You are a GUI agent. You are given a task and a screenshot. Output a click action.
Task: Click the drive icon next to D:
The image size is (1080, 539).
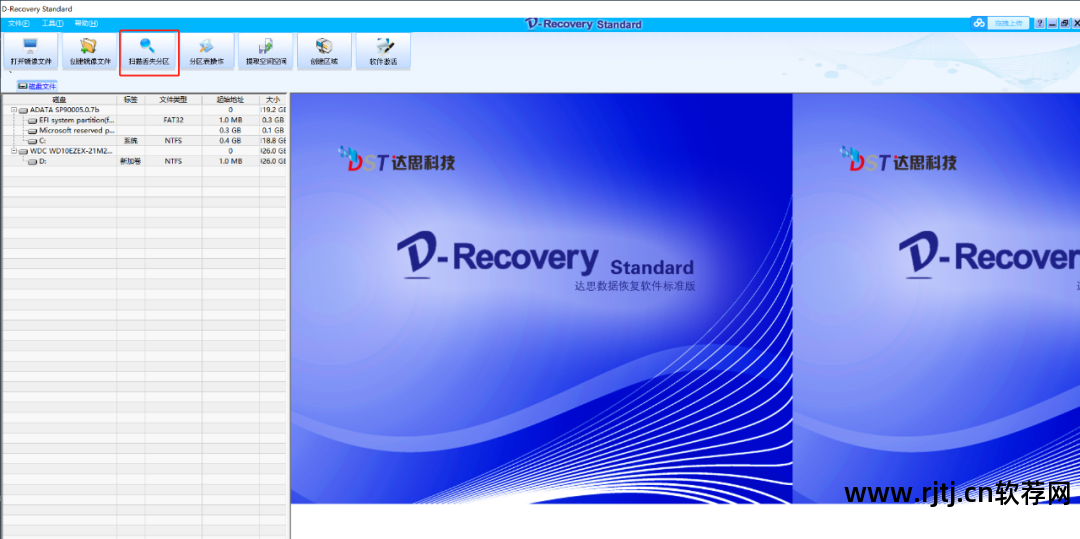(x=32, y=161)
